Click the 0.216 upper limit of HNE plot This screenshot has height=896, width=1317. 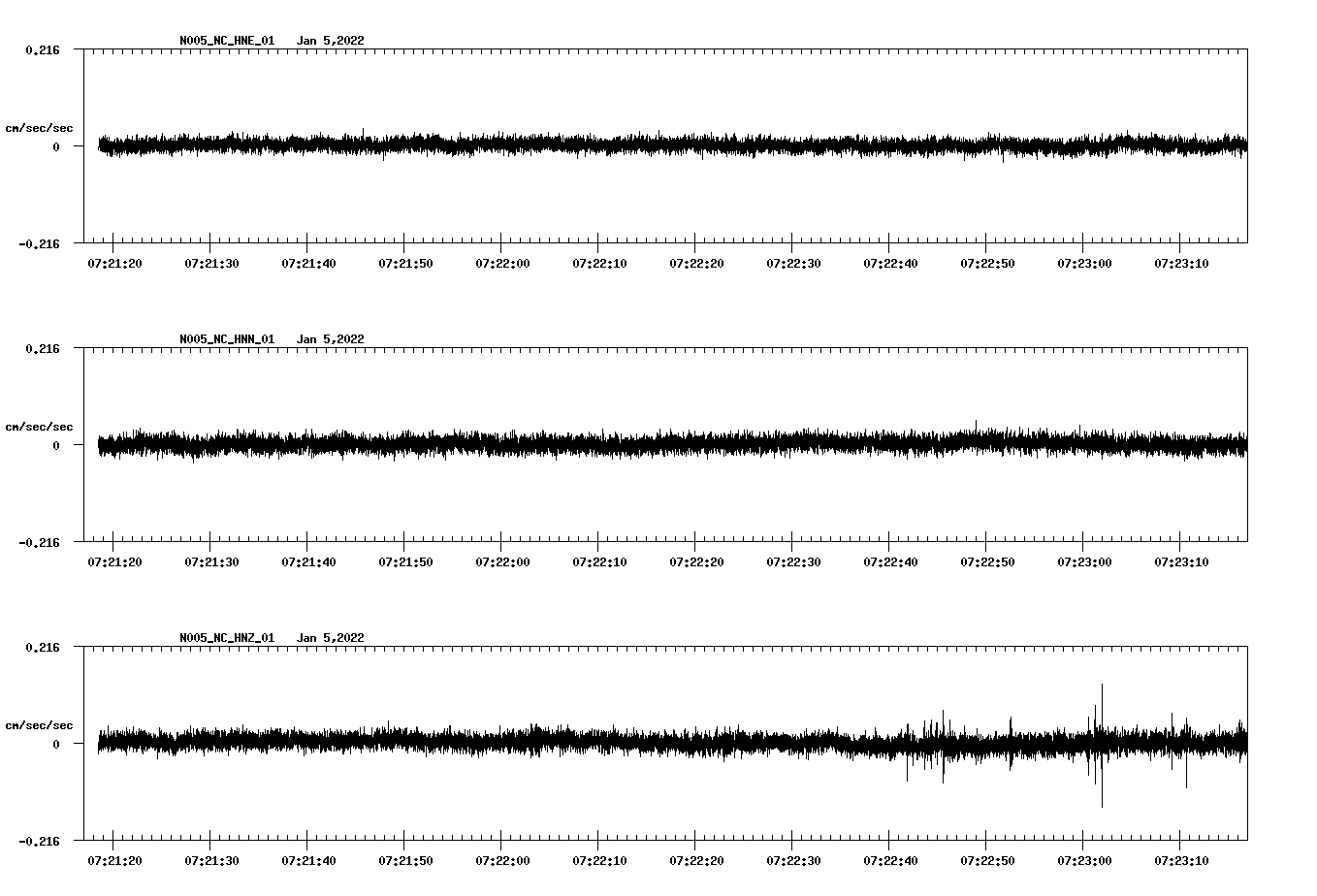[x=43, y=49]
